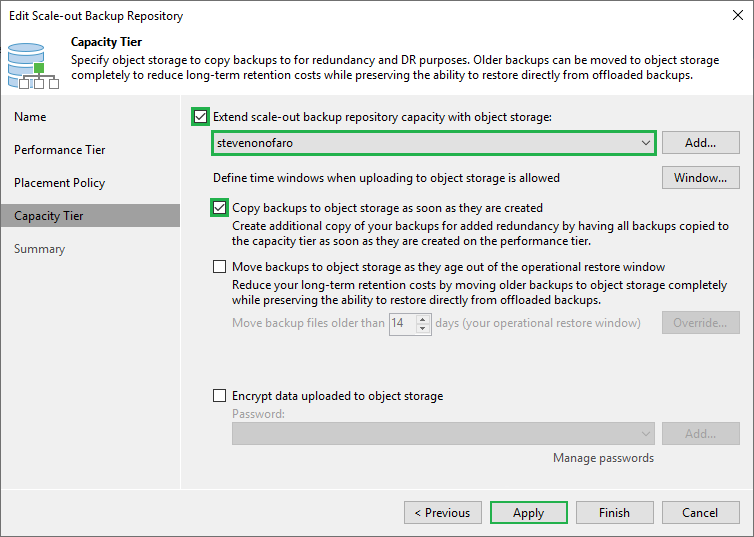
Task: Open the upload Window settings button
Action: coord(700,178)
